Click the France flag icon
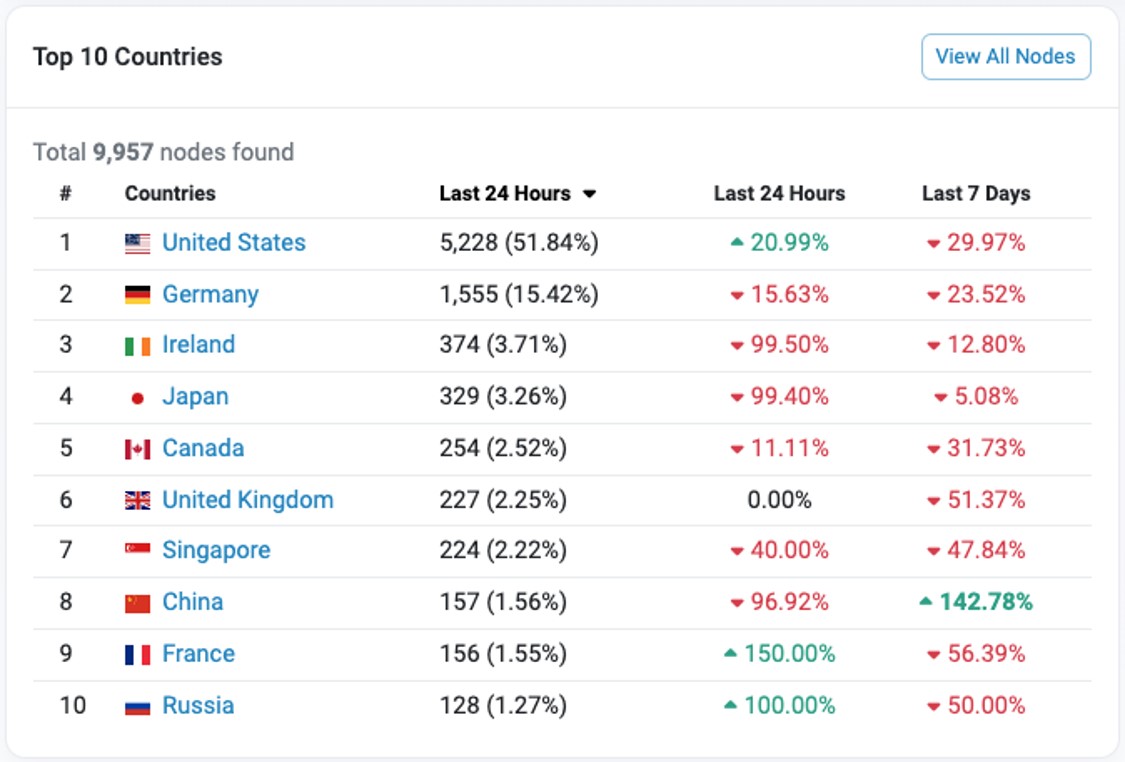 click(137, 654)
